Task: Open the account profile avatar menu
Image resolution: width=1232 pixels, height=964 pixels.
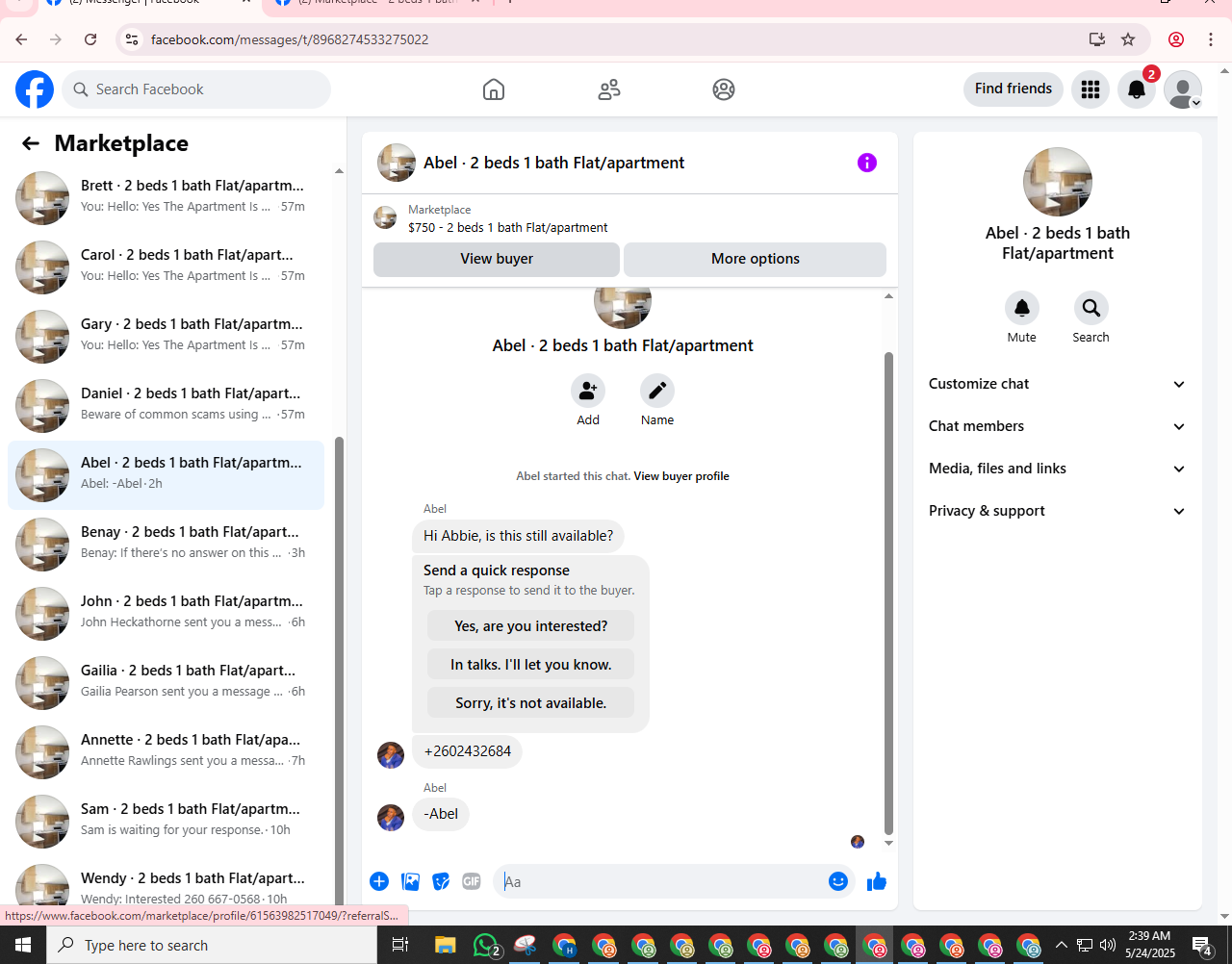Action: point(1183,89)
